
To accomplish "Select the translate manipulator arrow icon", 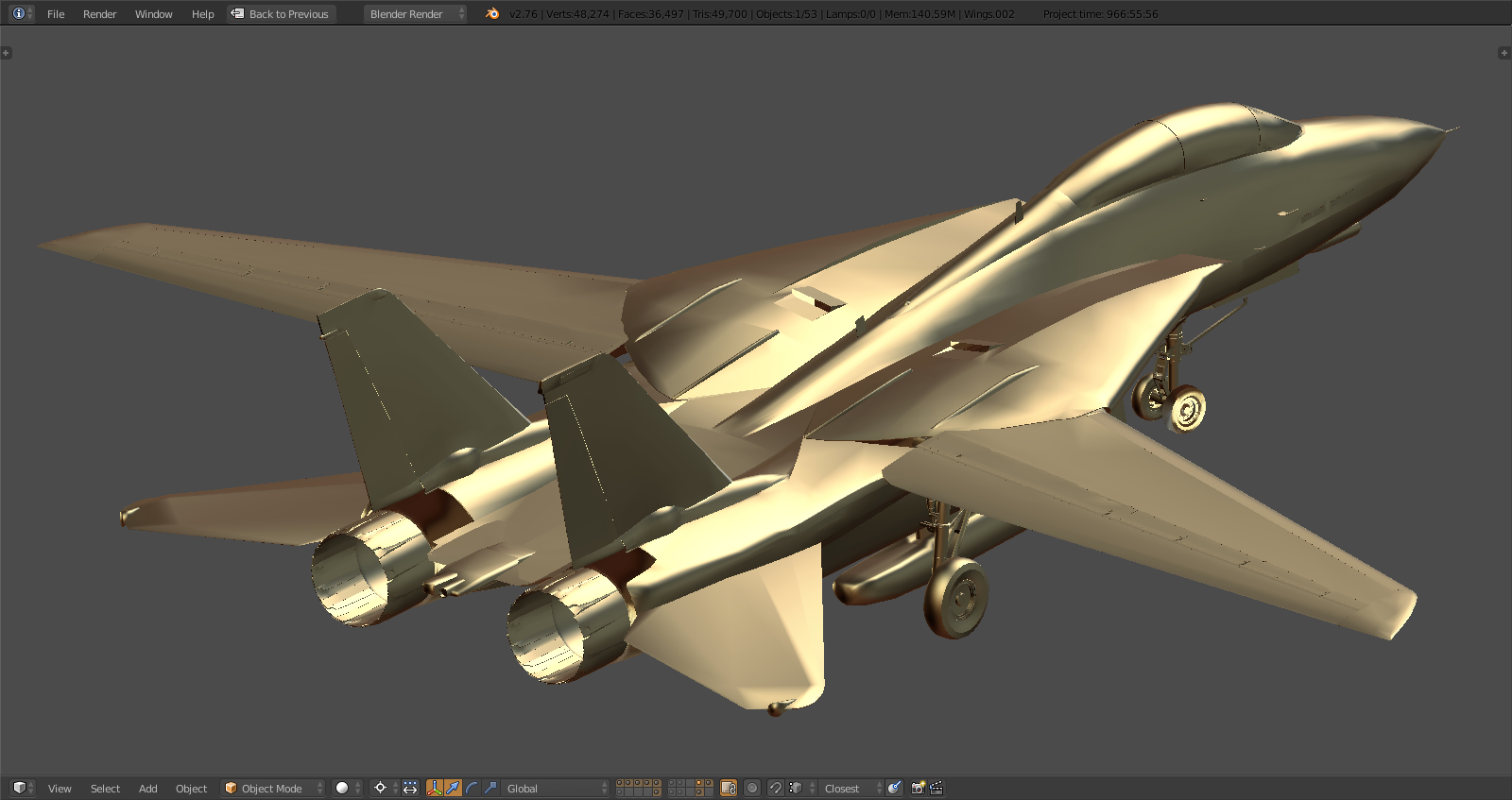I will [x=453, y=788].
